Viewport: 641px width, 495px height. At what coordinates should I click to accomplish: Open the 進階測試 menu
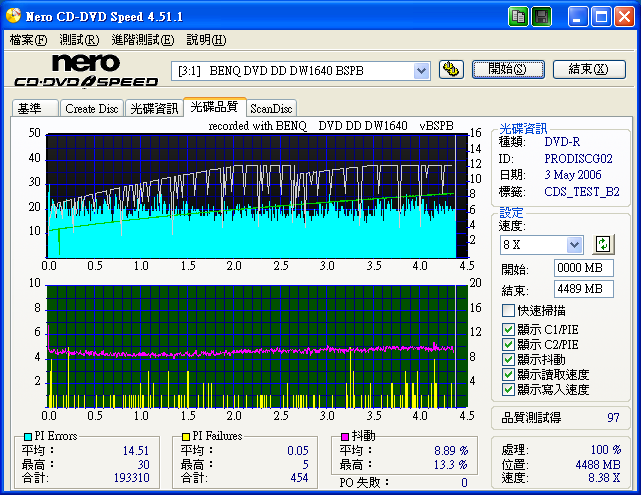click(x=142, y=40)
